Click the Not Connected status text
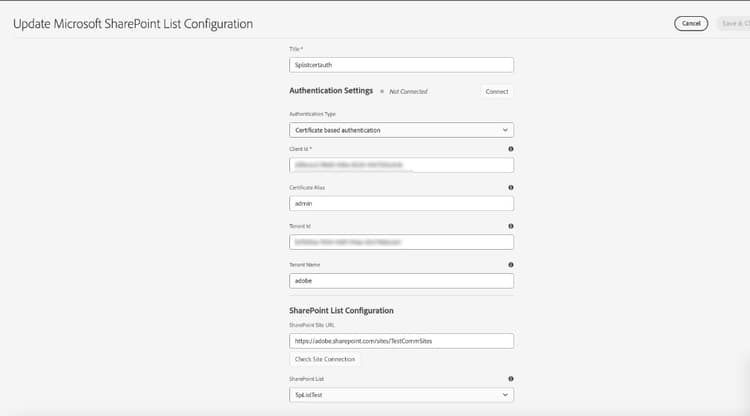 408,91
